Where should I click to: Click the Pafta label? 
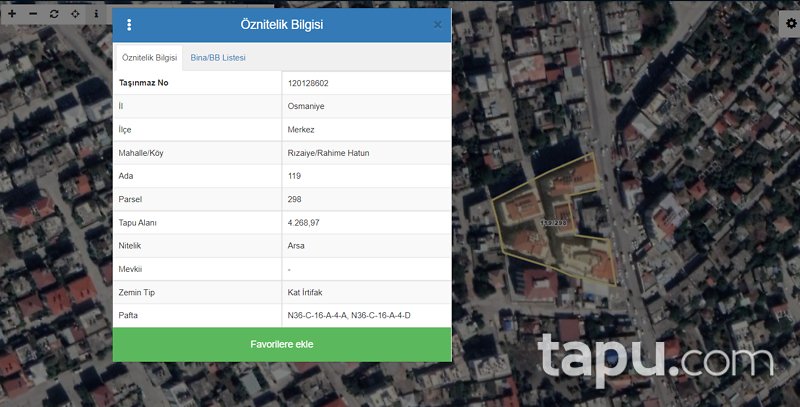click(x=128, y=316)
